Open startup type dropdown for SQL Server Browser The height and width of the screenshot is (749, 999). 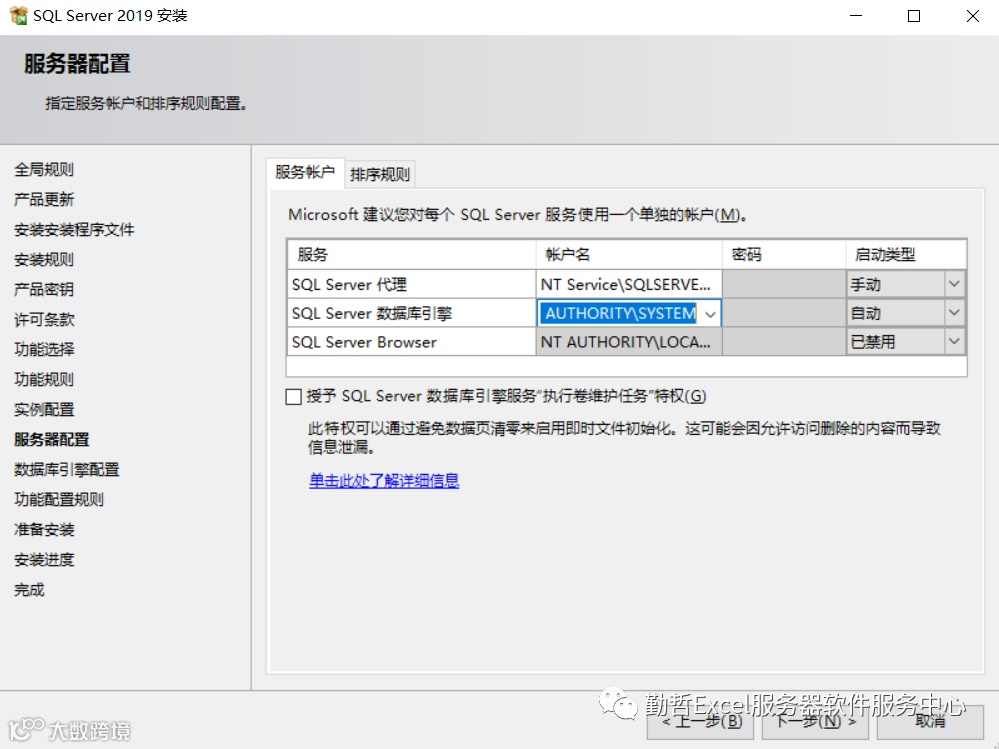954,341
